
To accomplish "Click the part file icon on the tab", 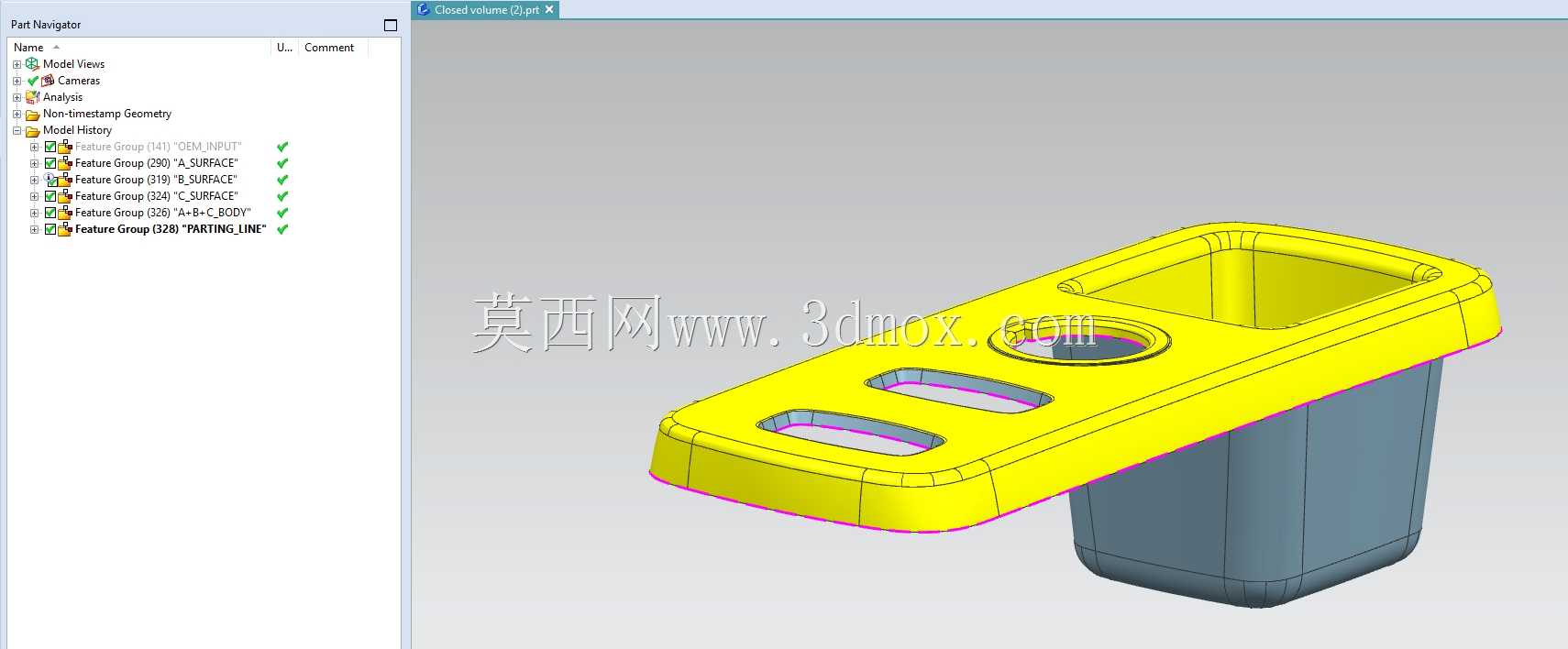I will (424, 9).
